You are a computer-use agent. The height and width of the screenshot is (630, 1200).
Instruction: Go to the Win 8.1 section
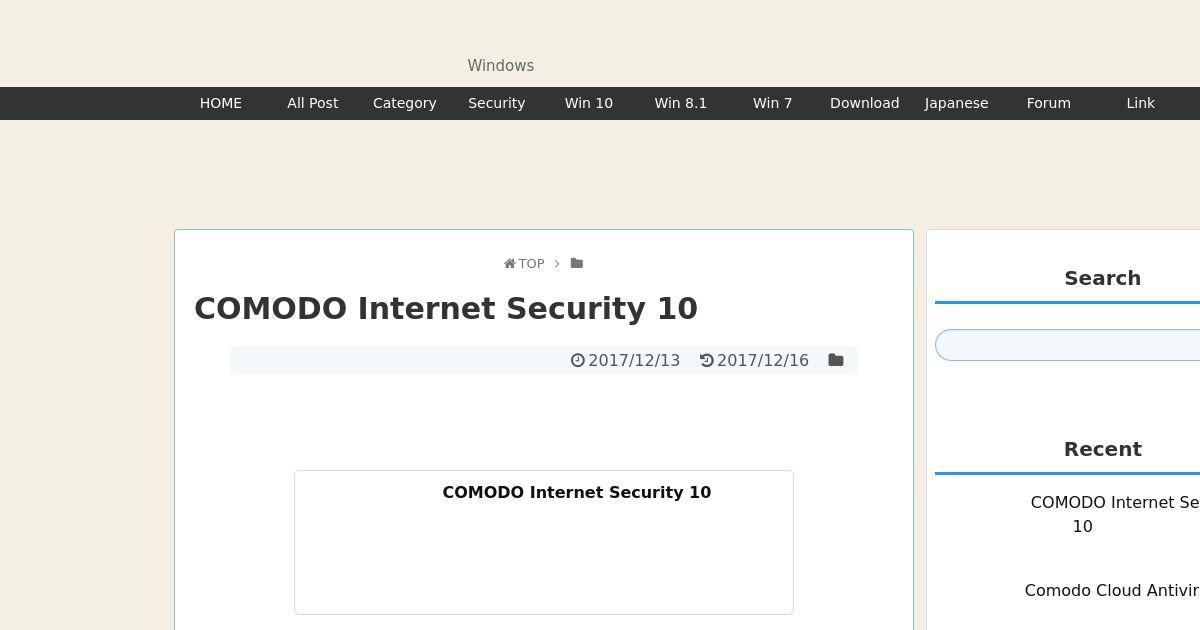click(x=681, y=103)
